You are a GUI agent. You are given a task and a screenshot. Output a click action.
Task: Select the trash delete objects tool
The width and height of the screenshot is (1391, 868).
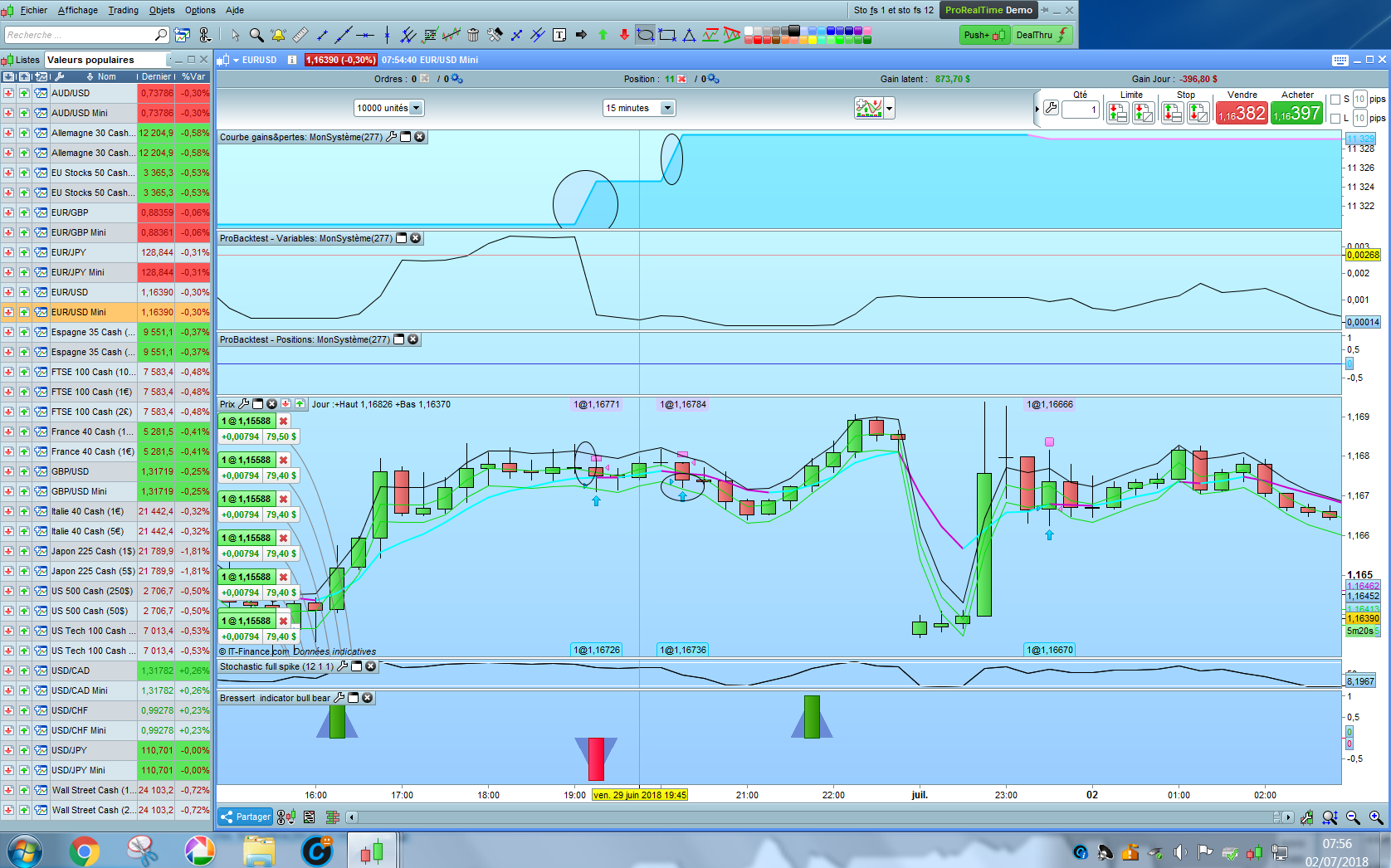pyautogui.click(x=473, y=35)
